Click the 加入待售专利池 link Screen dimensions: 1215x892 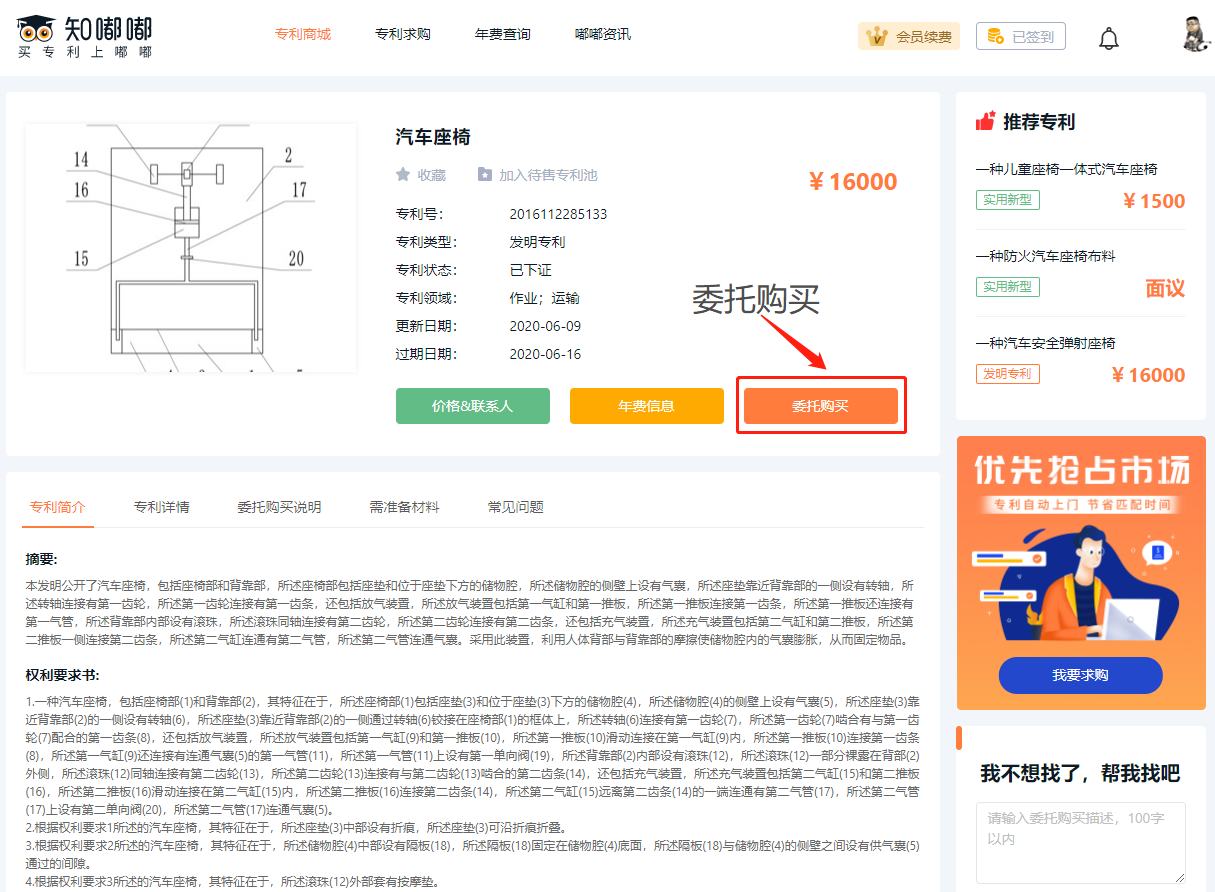click(x=548, y=175)
